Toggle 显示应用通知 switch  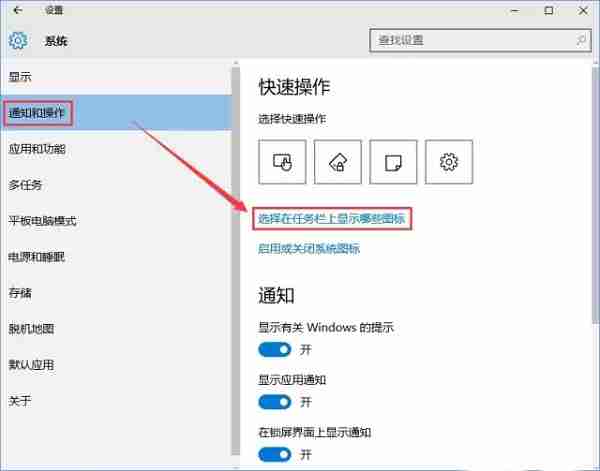coord(275,402)
